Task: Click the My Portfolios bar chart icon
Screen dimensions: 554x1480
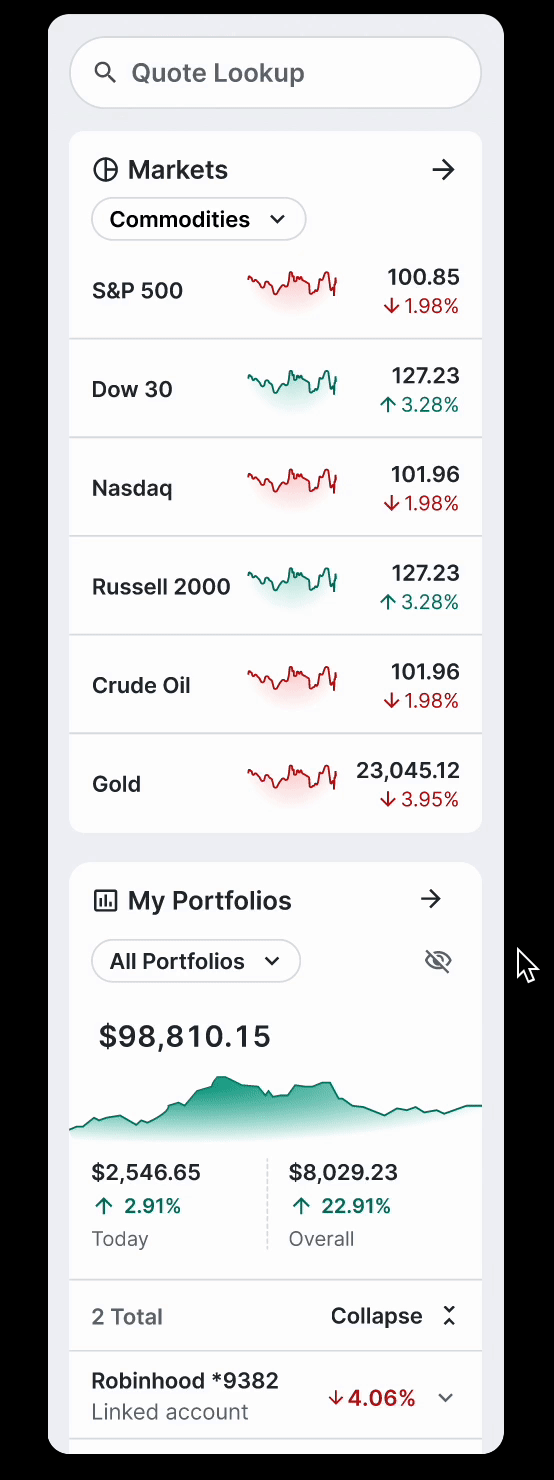Action: click(105, 900)
